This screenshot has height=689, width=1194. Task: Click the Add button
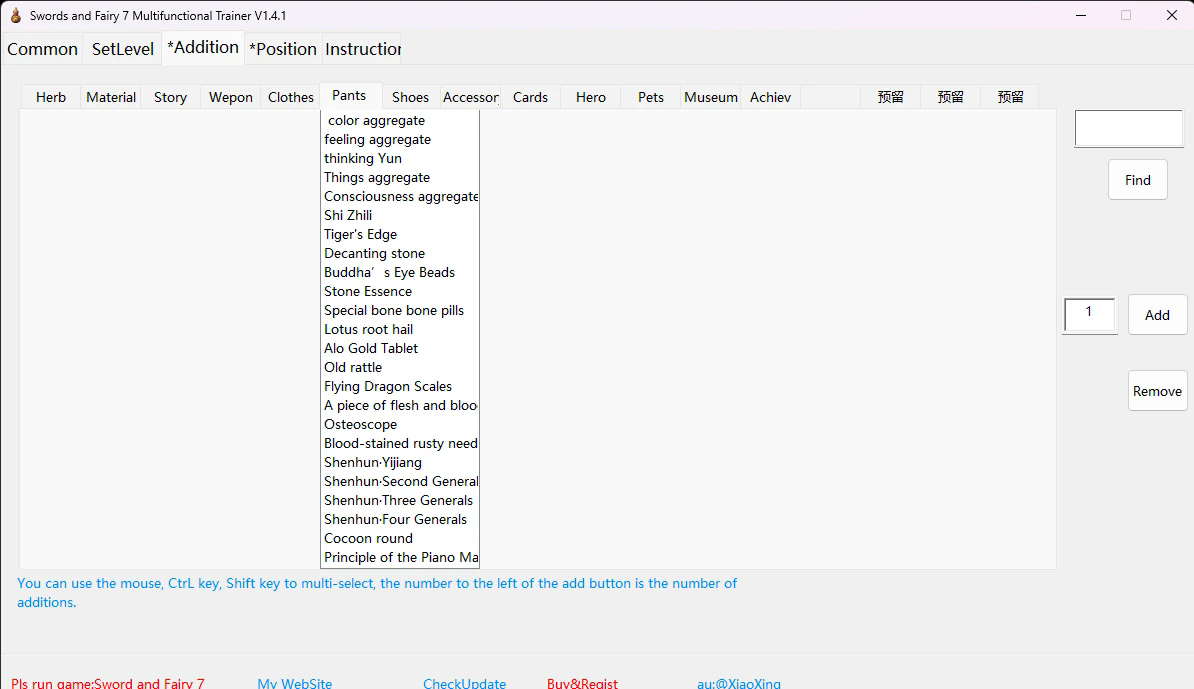click(1157, 314)
